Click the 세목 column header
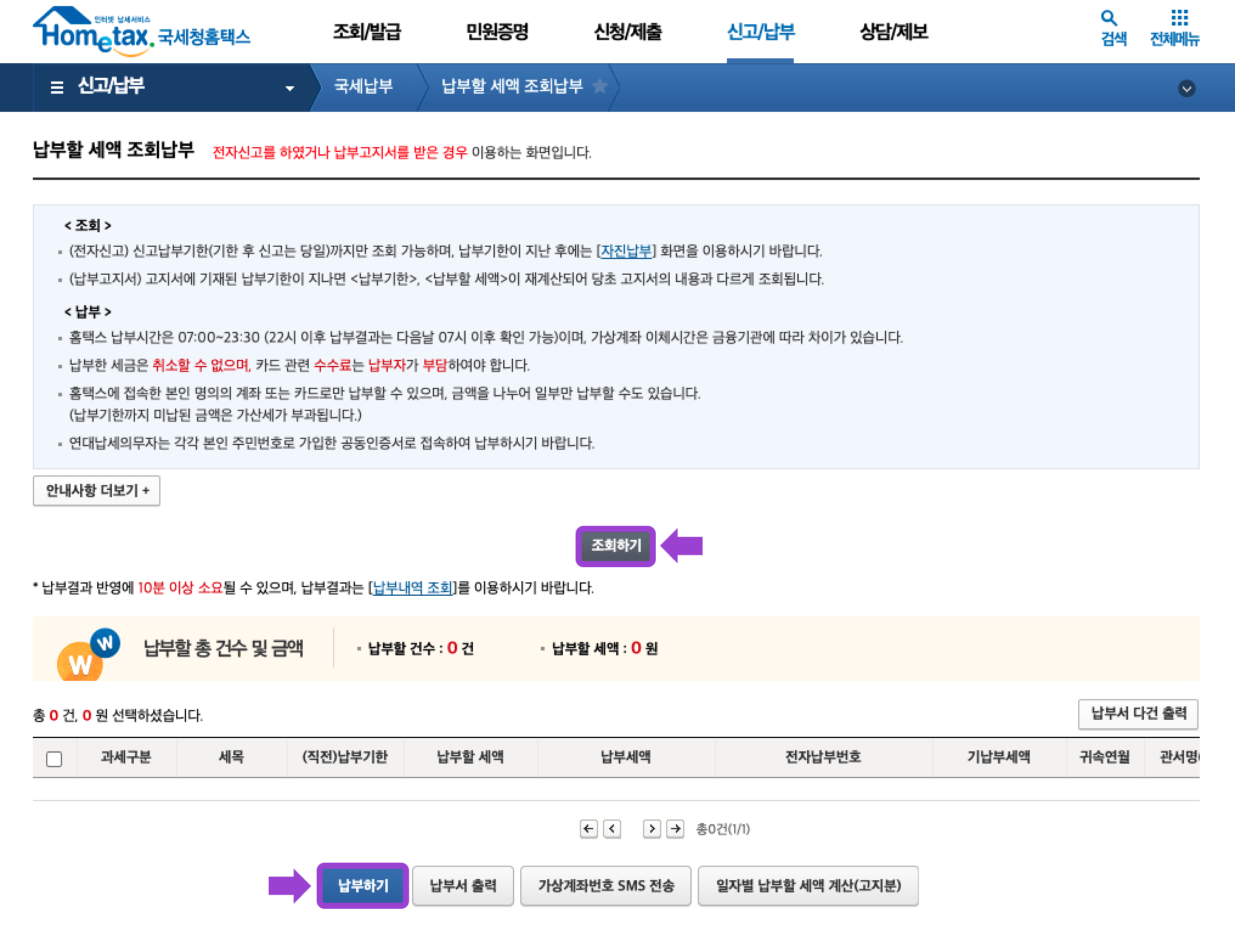Screen dimensions: 1235x952 click(231, 757)
